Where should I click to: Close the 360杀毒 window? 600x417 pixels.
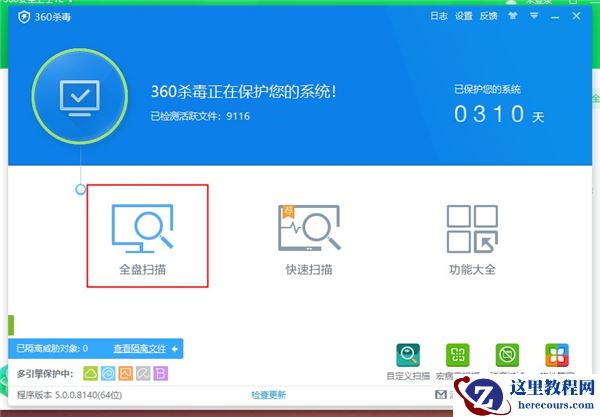click(576, 16)
